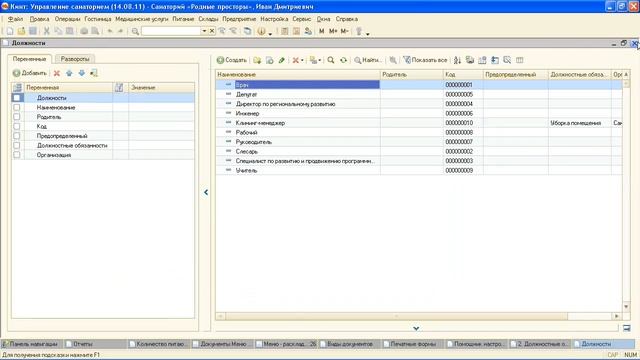Open the Гостиница menu
640x360 pixels.
coord(98,19)
